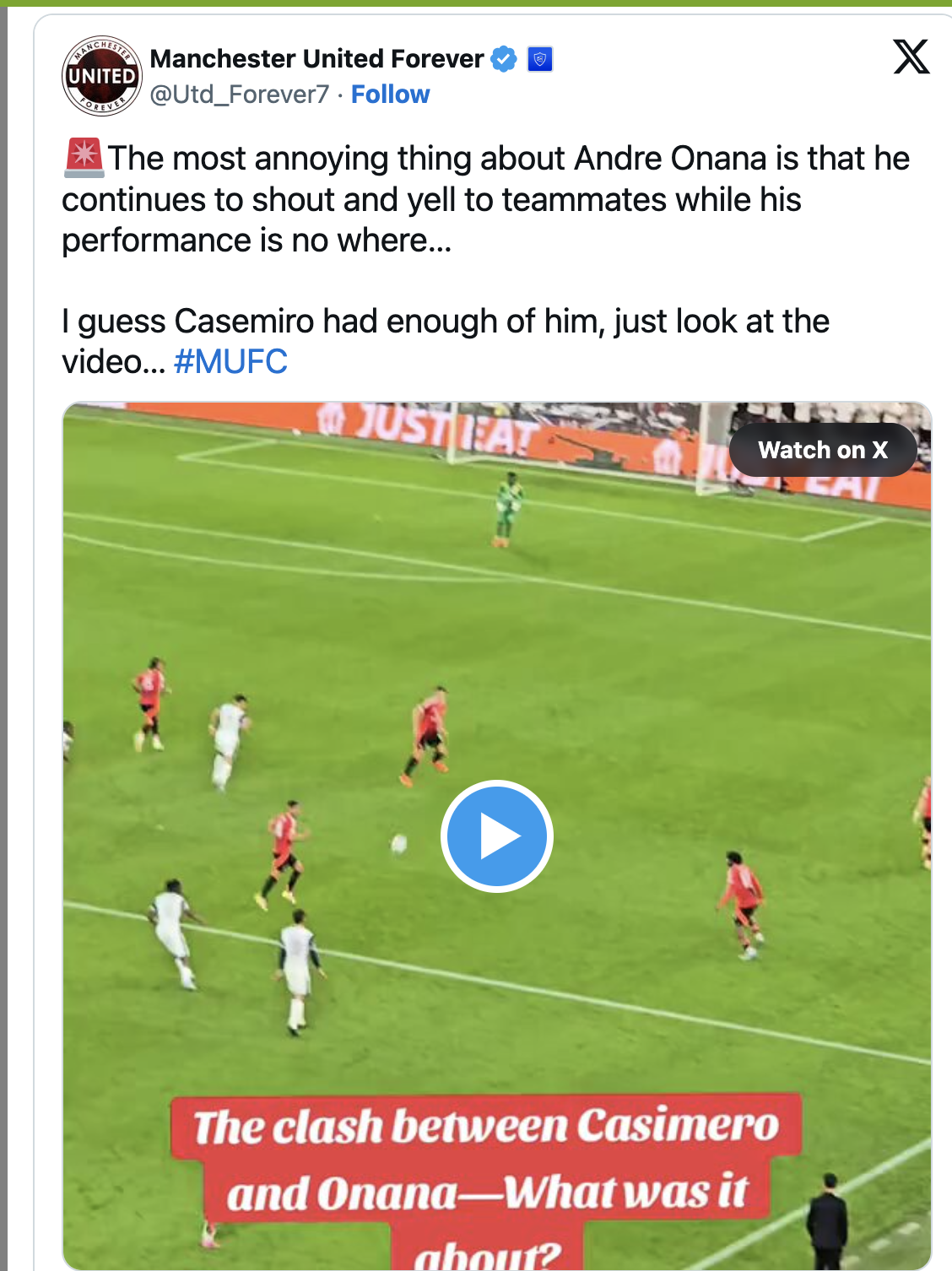Click the red siren emoji
Screen dimensions: 952x1271
tap(84, 158)
